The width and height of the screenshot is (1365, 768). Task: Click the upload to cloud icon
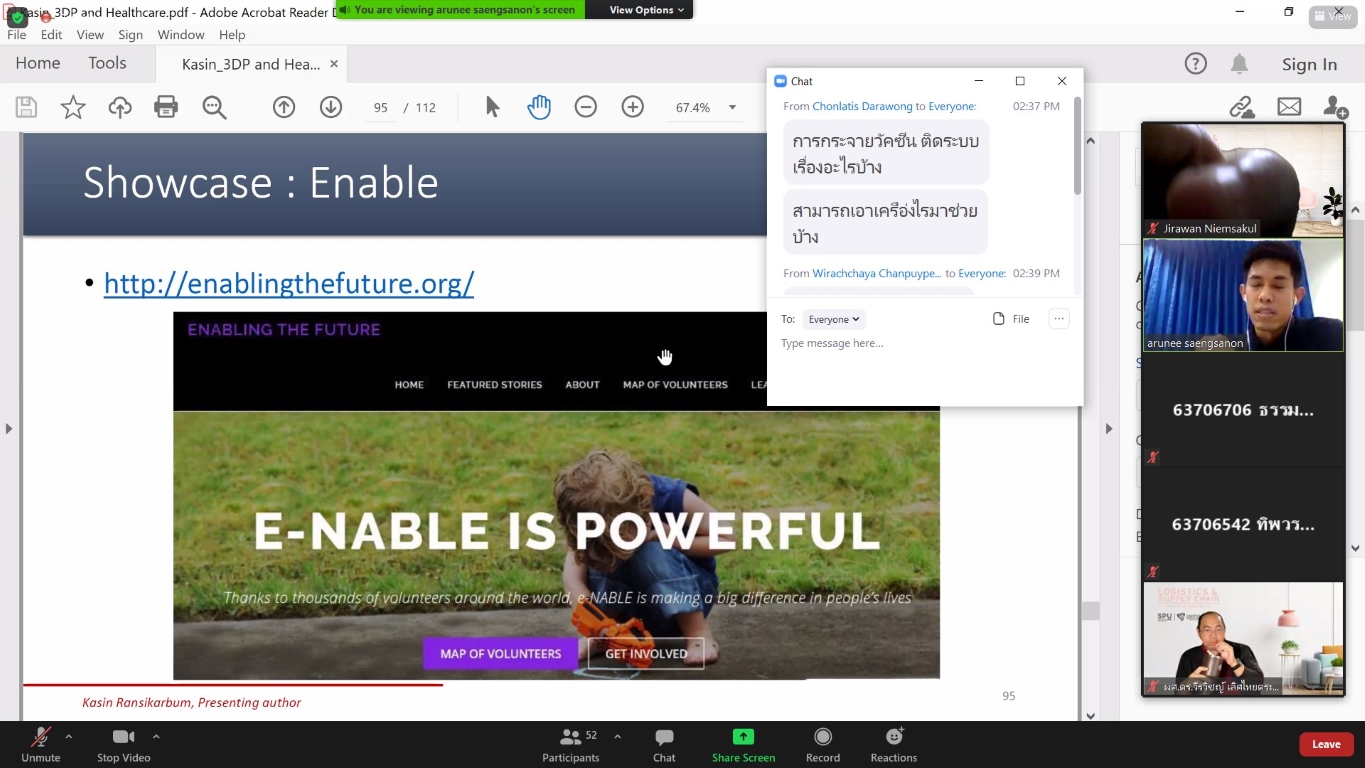click(x=120, y=107)
